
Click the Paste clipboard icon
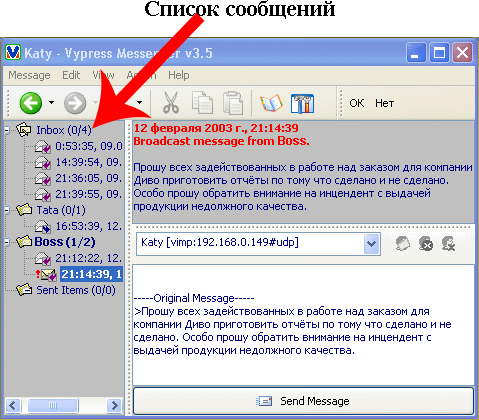point(233,103)
